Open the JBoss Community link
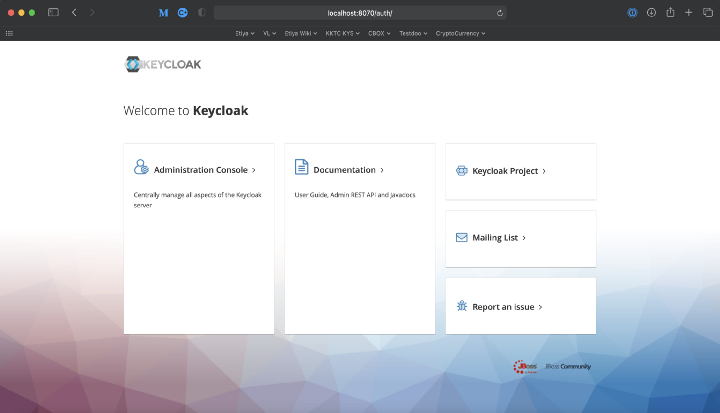The width and height of the screenshot is (720, 413). click(568, 367)
